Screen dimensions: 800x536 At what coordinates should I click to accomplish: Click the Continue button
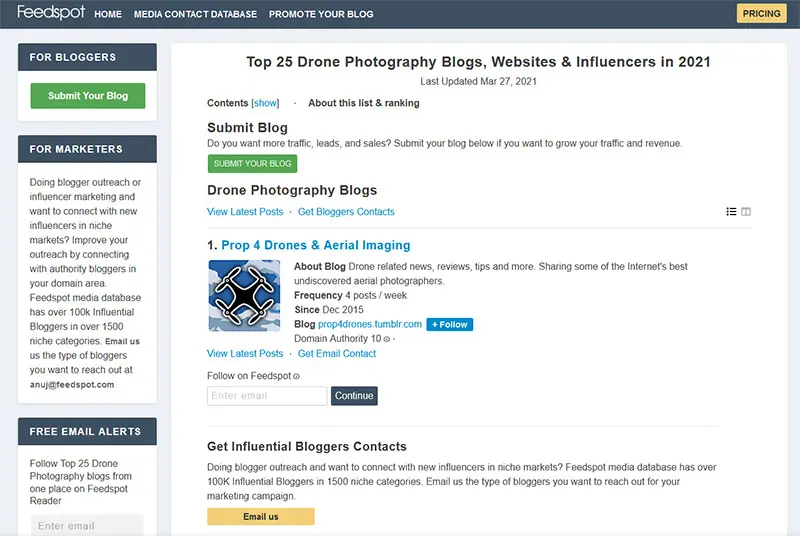pyautogui.click(x=354, y=396)
